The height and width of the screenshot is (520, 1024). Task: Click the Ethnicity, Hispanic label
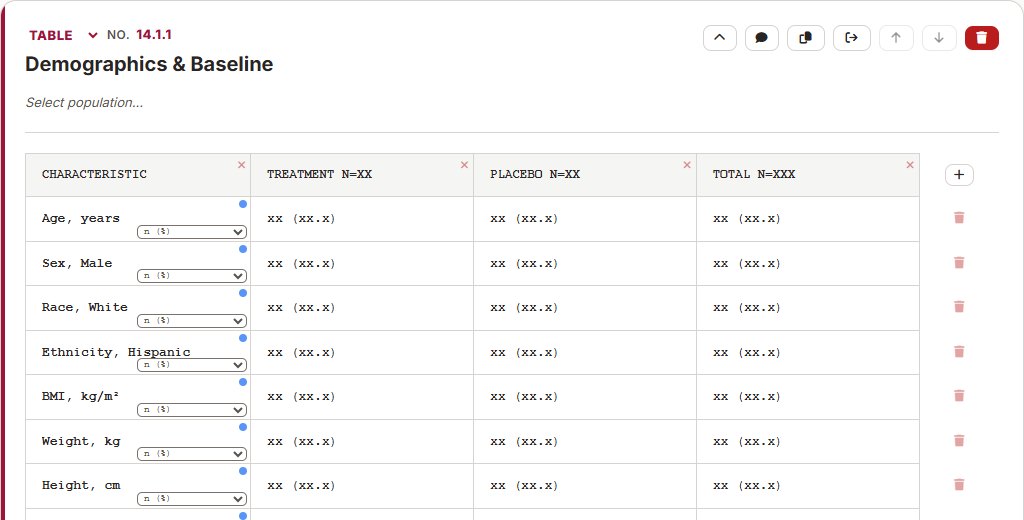pos(116,352)
